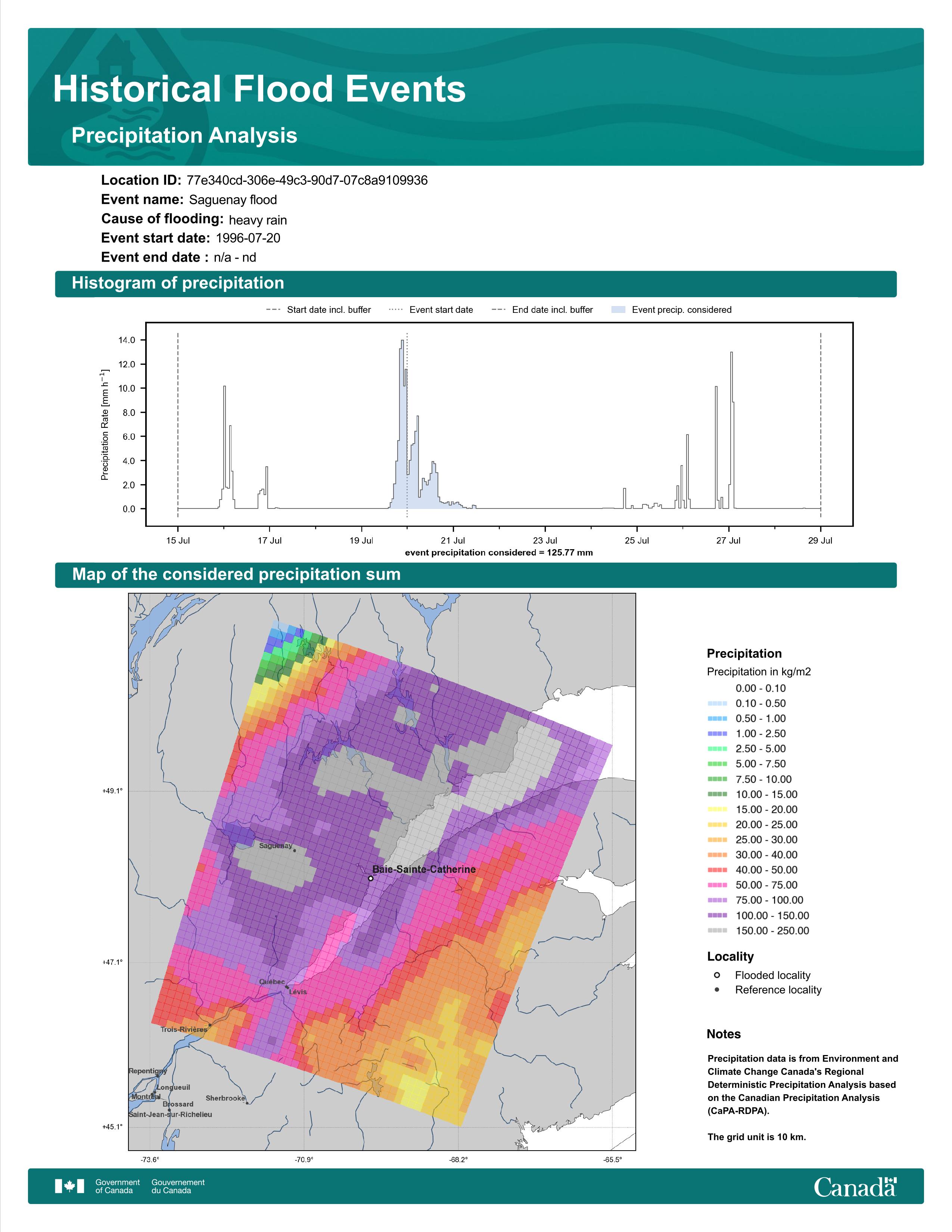952x1232 pixels.
Task: Click the Flooded locality legend circle
Action: pos(717,975)
